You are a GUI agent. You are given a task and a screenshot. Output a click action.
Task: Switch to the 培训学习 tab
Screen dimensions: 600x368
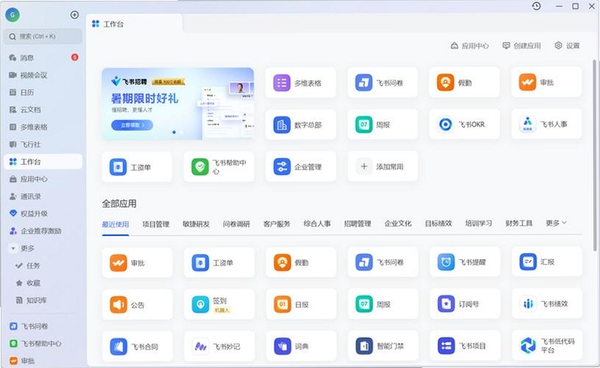479,223
